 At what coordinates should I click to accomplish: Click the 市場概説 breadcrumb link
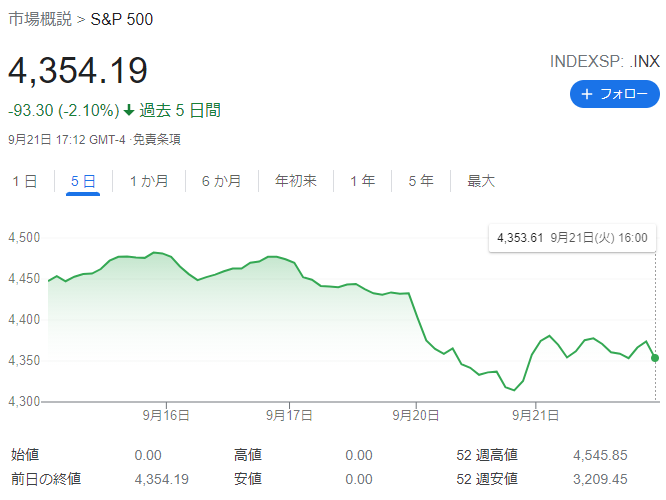(x=38, y=19)
